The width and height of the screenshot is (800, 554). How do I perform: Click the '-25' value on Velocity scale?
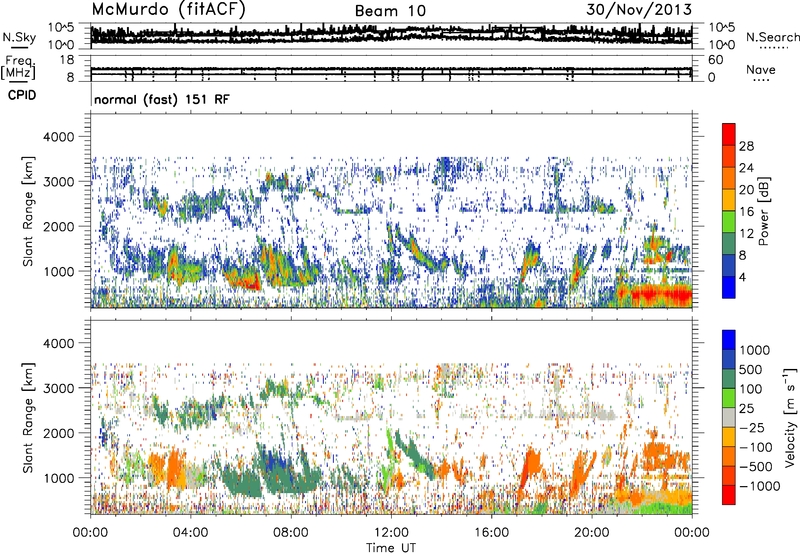(x=754, y=427)
